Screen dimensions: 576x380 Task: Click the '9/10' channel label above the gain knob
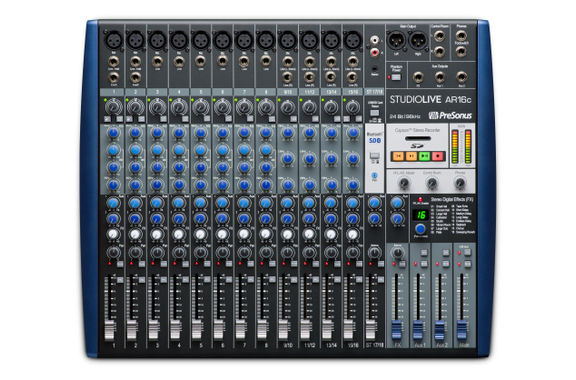click(288, 92)
